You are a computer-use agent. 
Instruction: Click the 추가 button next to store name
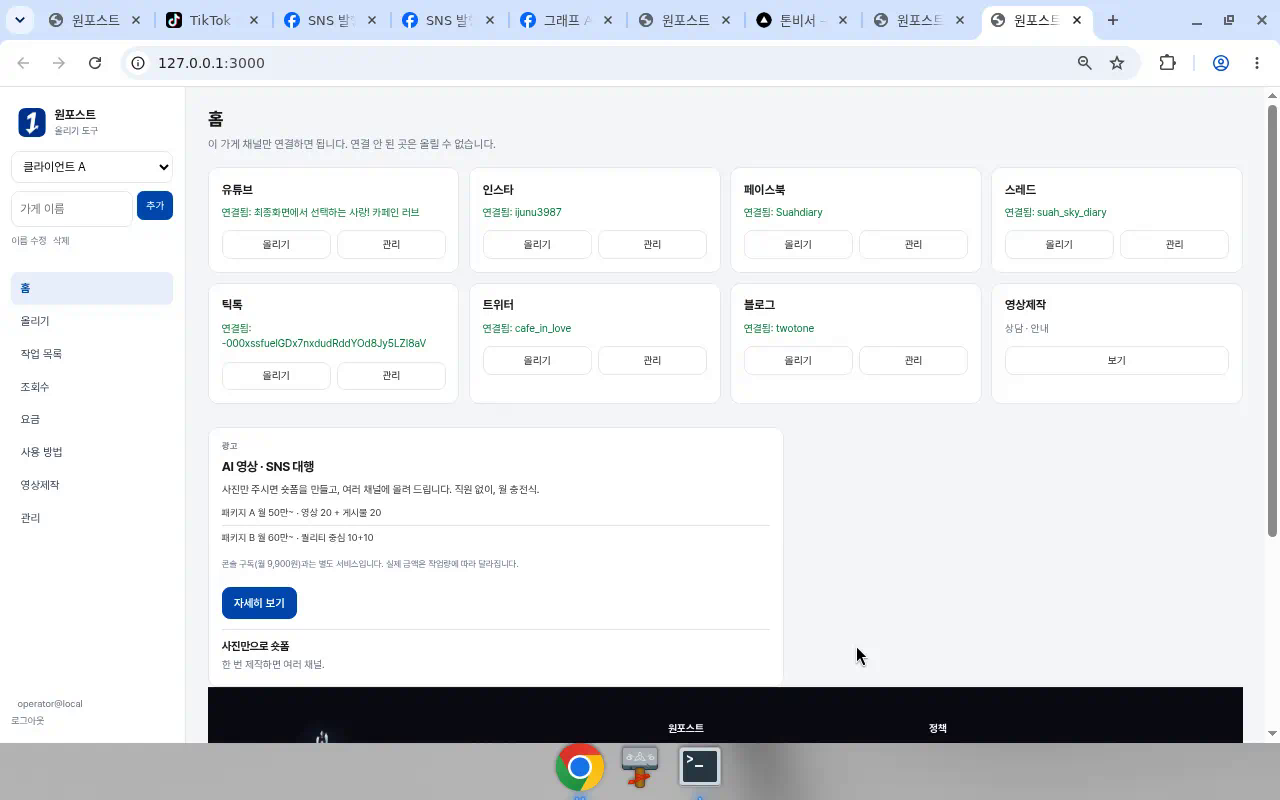coord(155,206)
